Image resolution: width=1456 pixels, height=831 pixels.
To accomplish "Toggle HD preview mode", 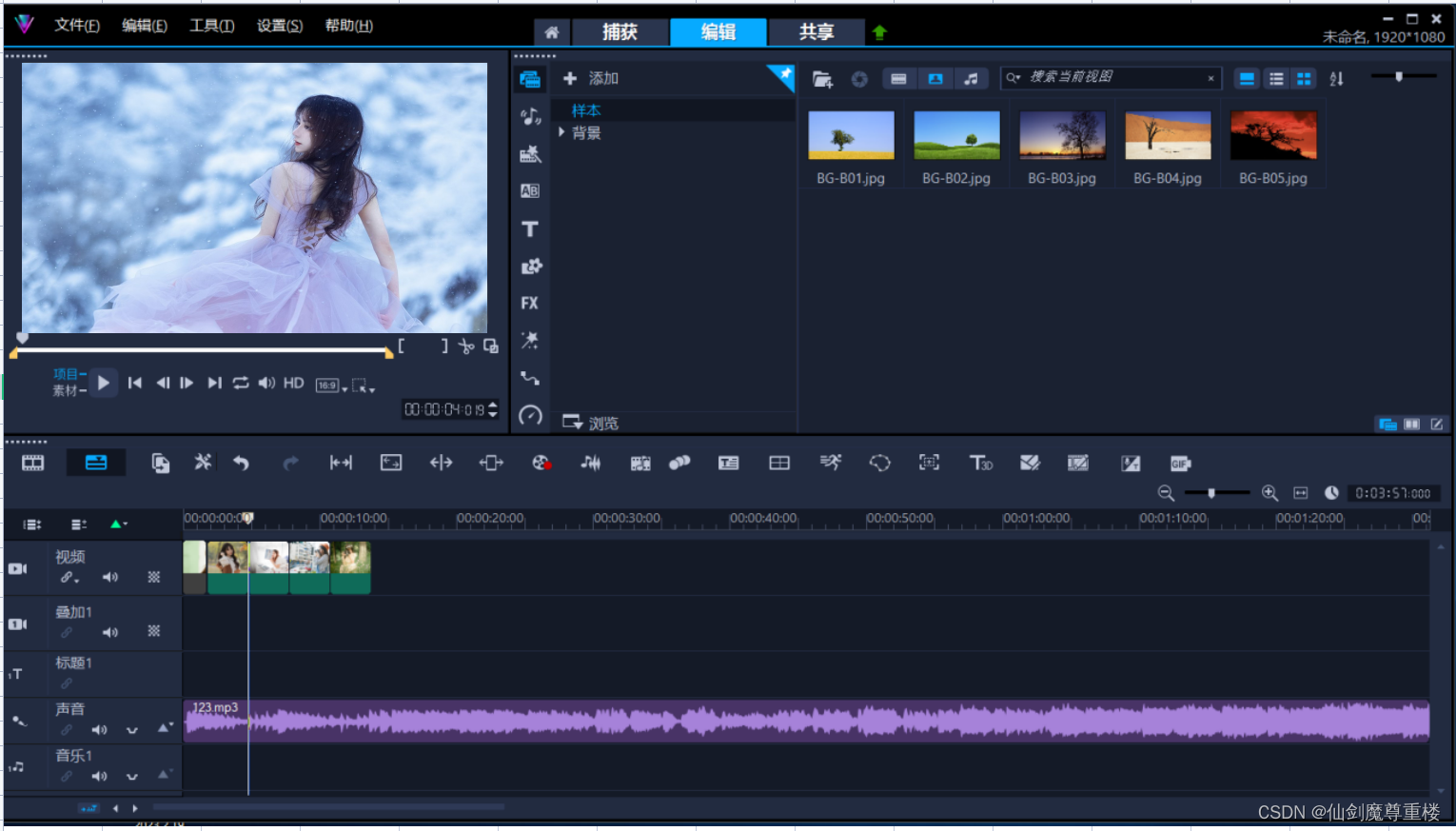I will (x=294, y=383).
